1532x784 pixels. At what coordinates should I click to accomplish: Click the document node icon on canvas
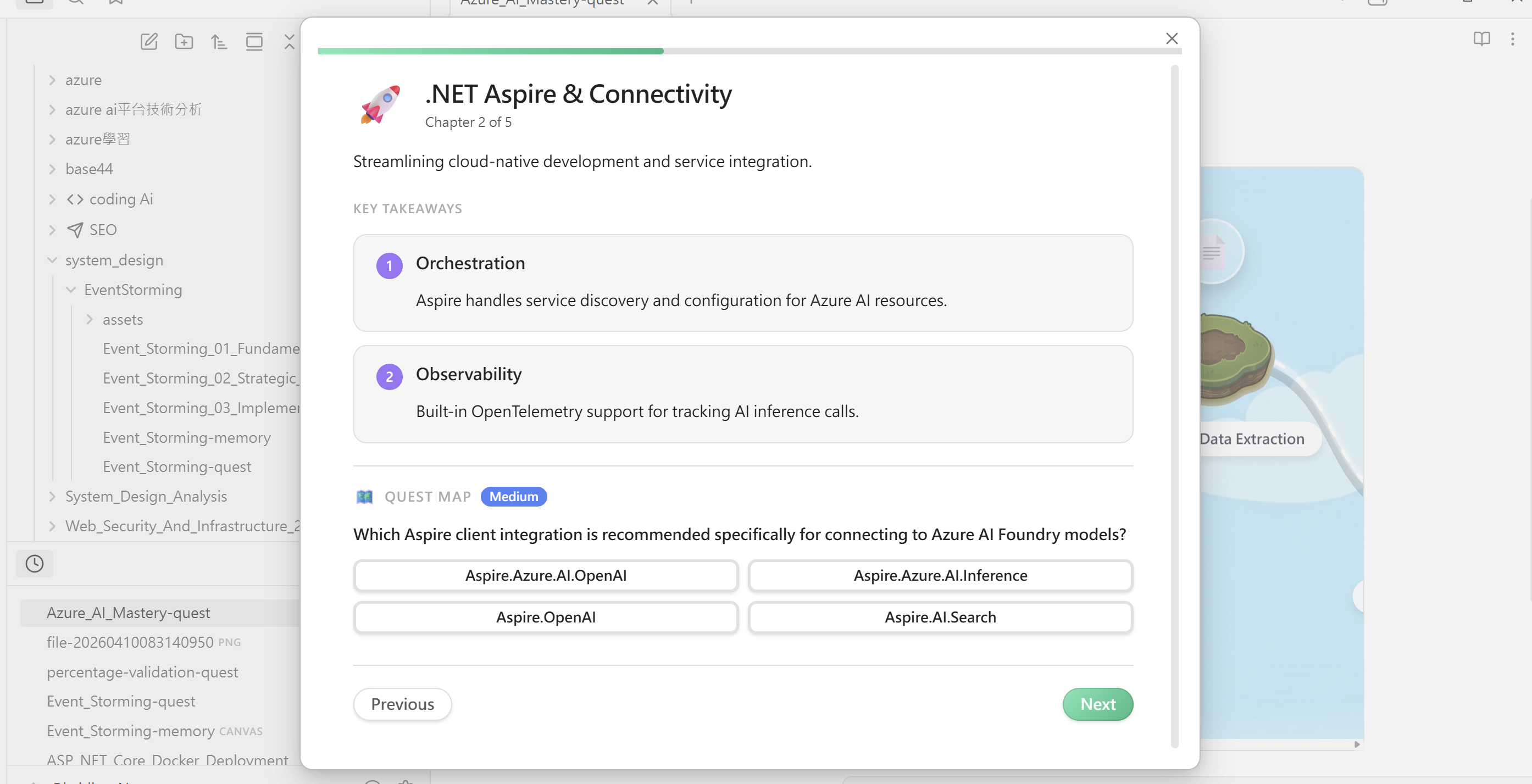pos(1212,252)
